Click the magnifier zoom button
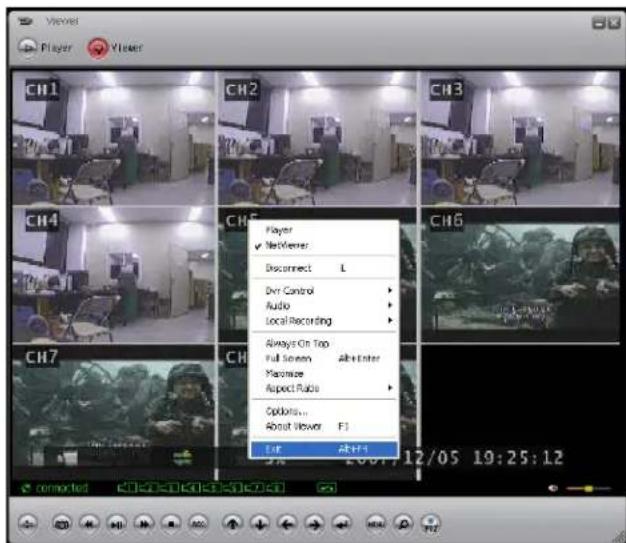 (x=403, y=523)
